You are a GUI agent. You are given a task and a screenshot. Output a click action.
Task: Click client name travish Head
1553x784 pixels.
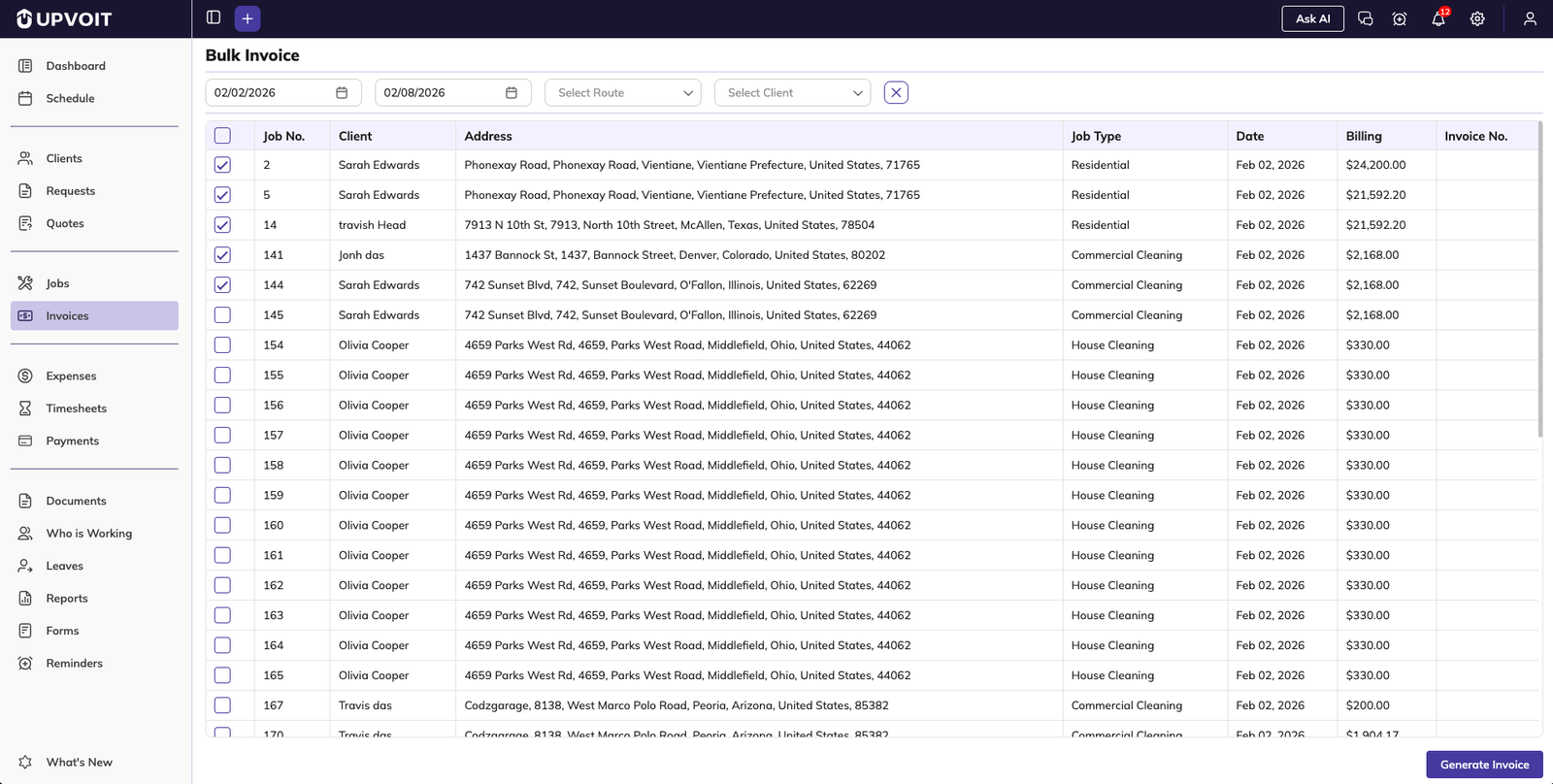[x=372, y=225]
